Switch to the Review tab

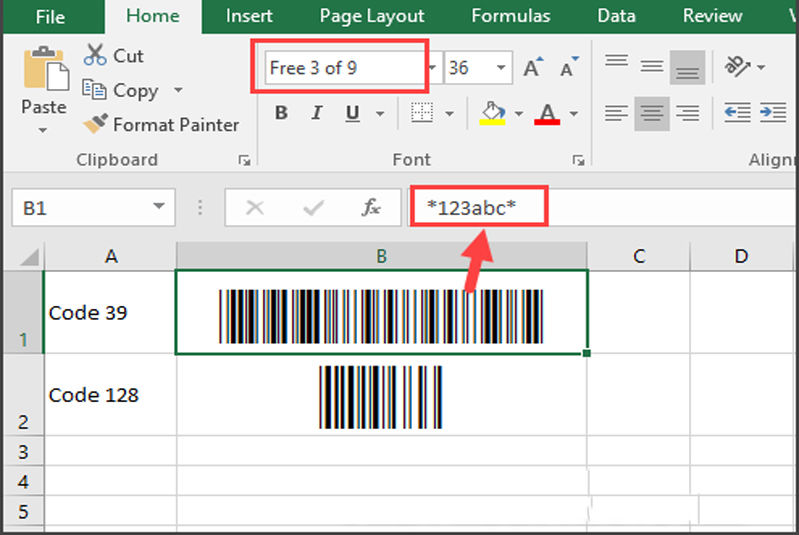[712, 16]
